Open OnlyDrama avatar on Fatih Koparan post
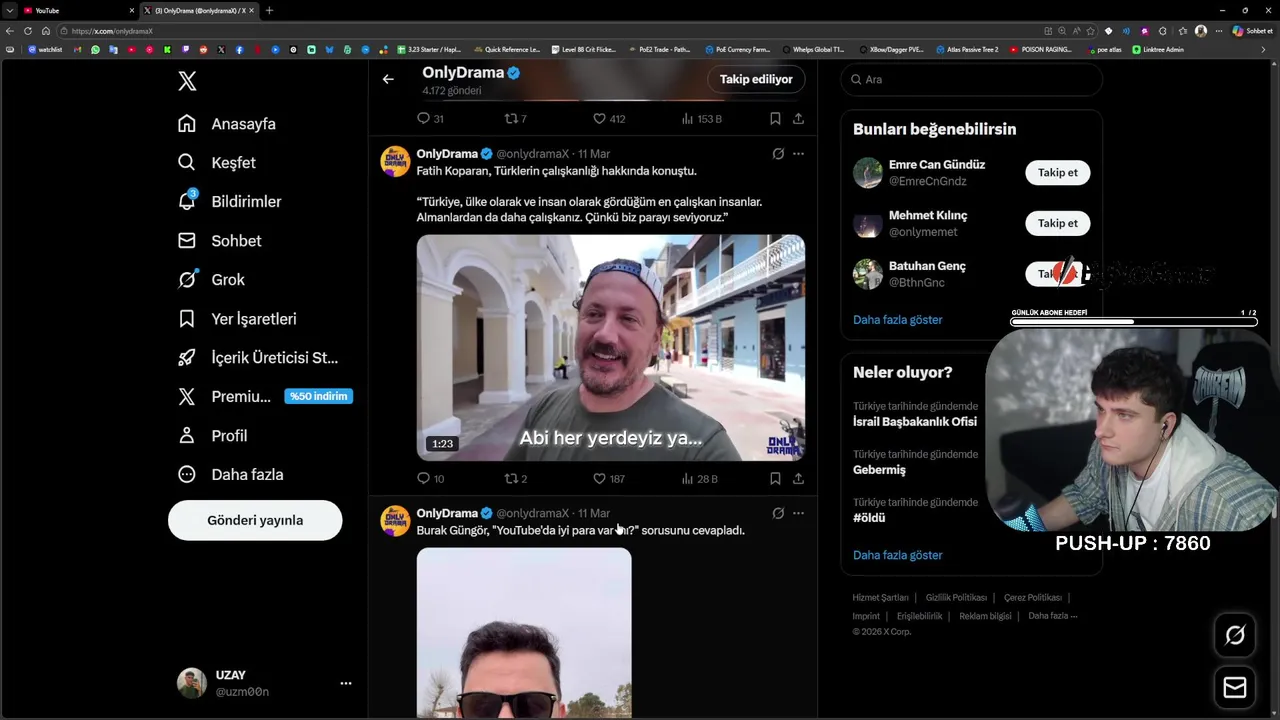 tap(395, 161)
